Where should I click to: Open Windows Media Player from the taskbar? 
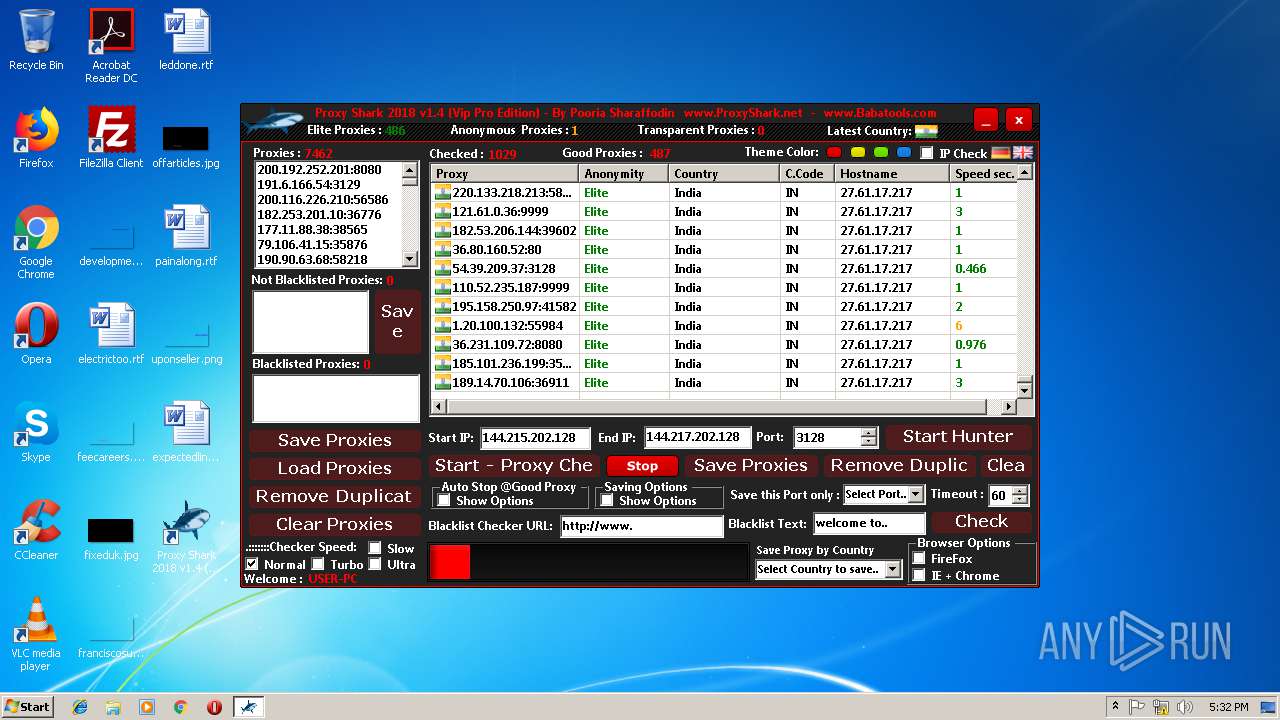coord(147,707)
